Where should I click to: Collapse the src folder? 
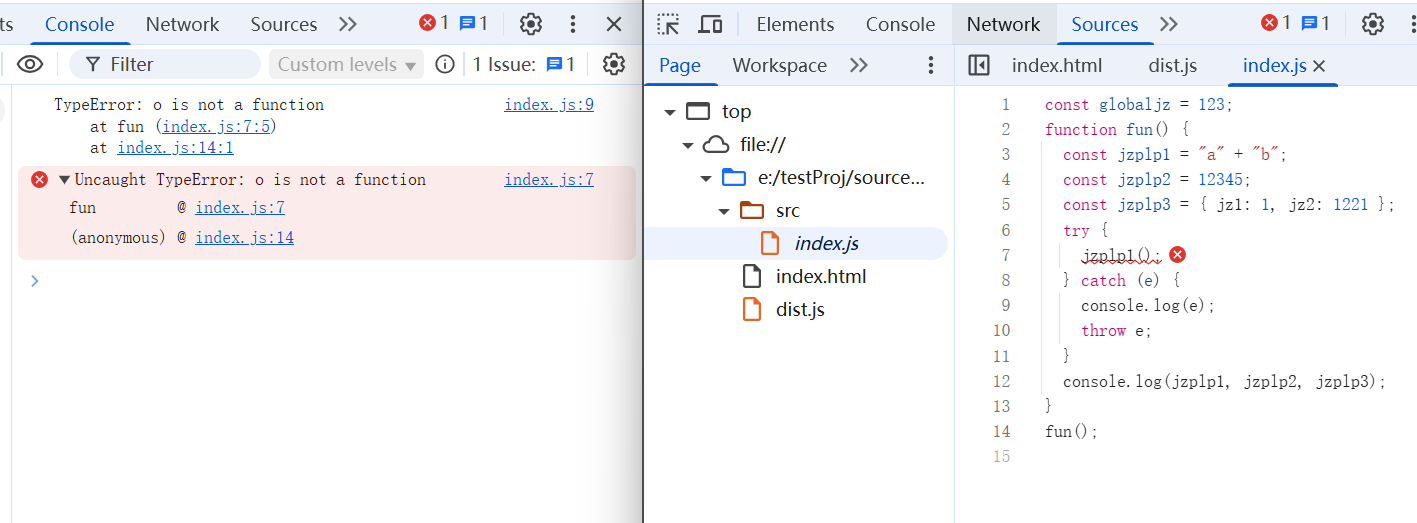pos(724,211)
